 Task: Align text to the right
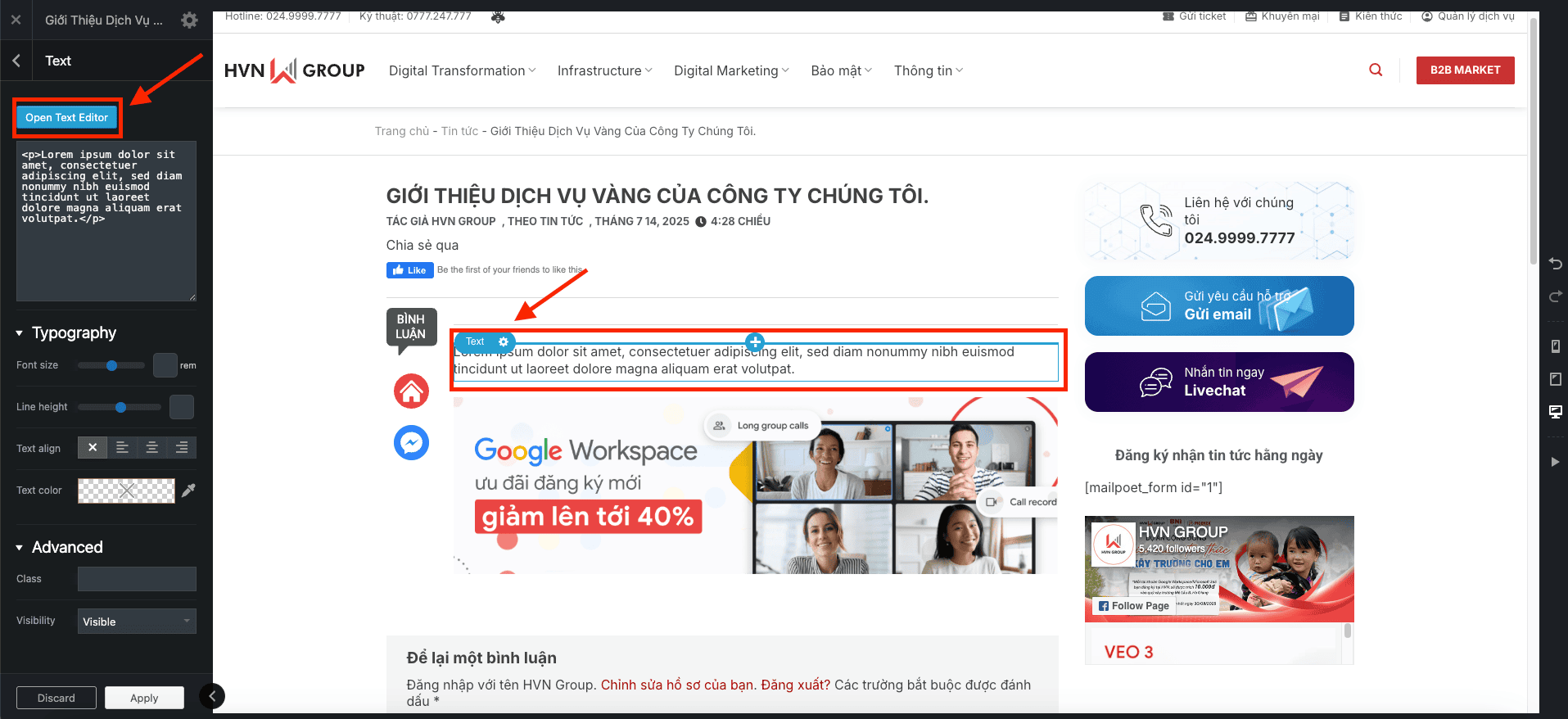[182, 447]
